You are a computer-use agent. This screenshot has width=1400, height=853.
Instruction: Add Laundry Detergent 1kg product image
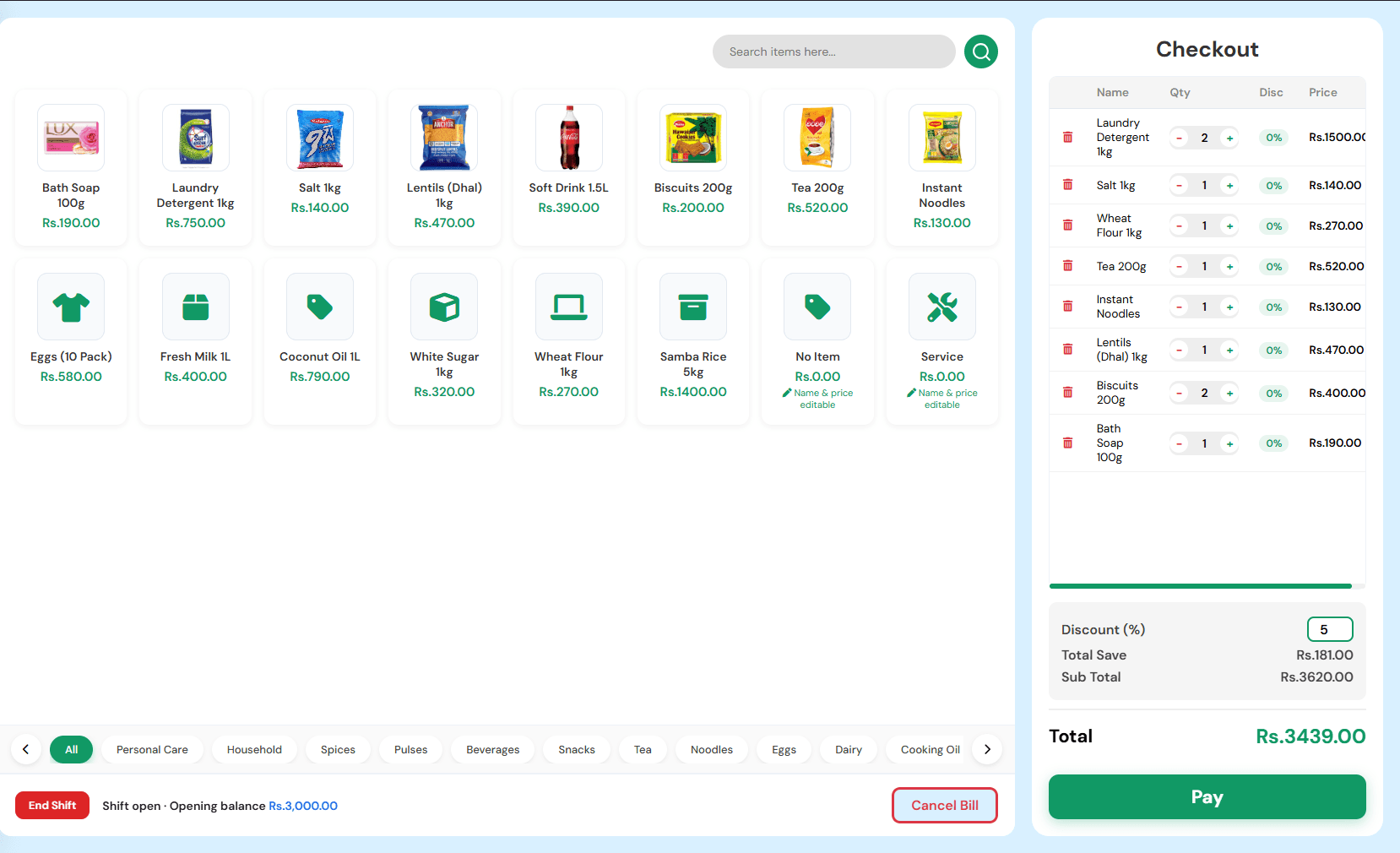[195, 138]
